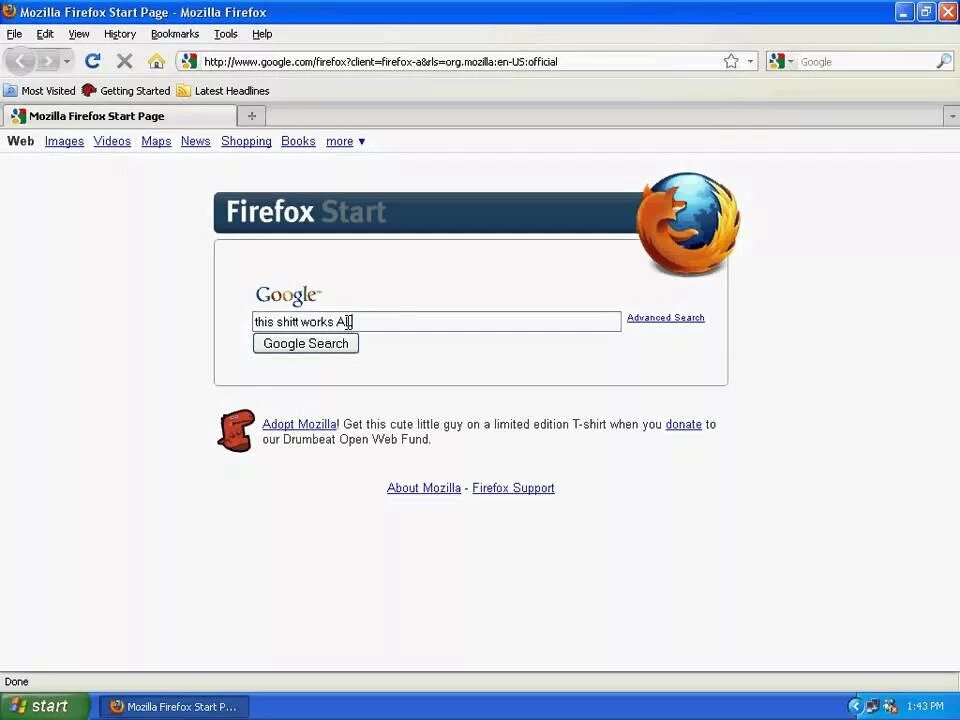Click the magnifying glass search icon

[x=944, y=61]
